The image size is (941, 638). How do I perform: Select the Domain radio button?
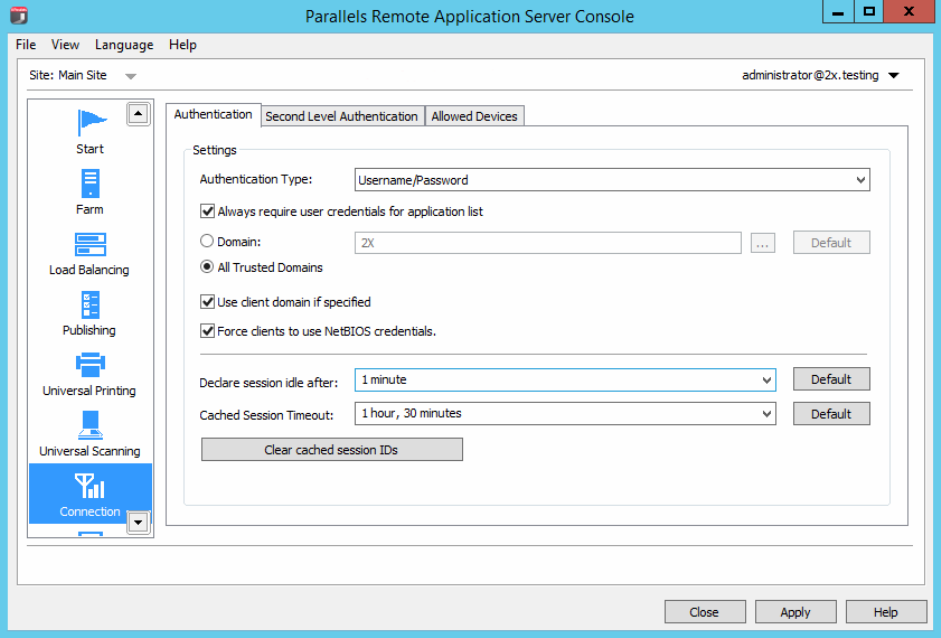pyautogui.click(x=206, y=241)
